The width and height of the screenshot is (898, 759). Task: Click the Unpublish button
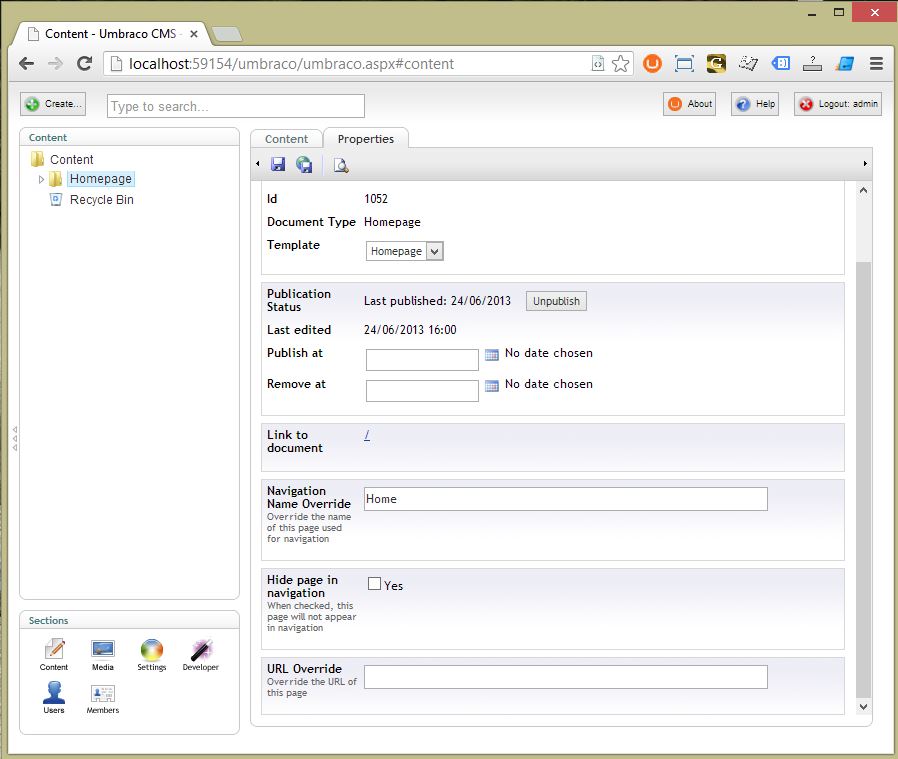point(556,301)
